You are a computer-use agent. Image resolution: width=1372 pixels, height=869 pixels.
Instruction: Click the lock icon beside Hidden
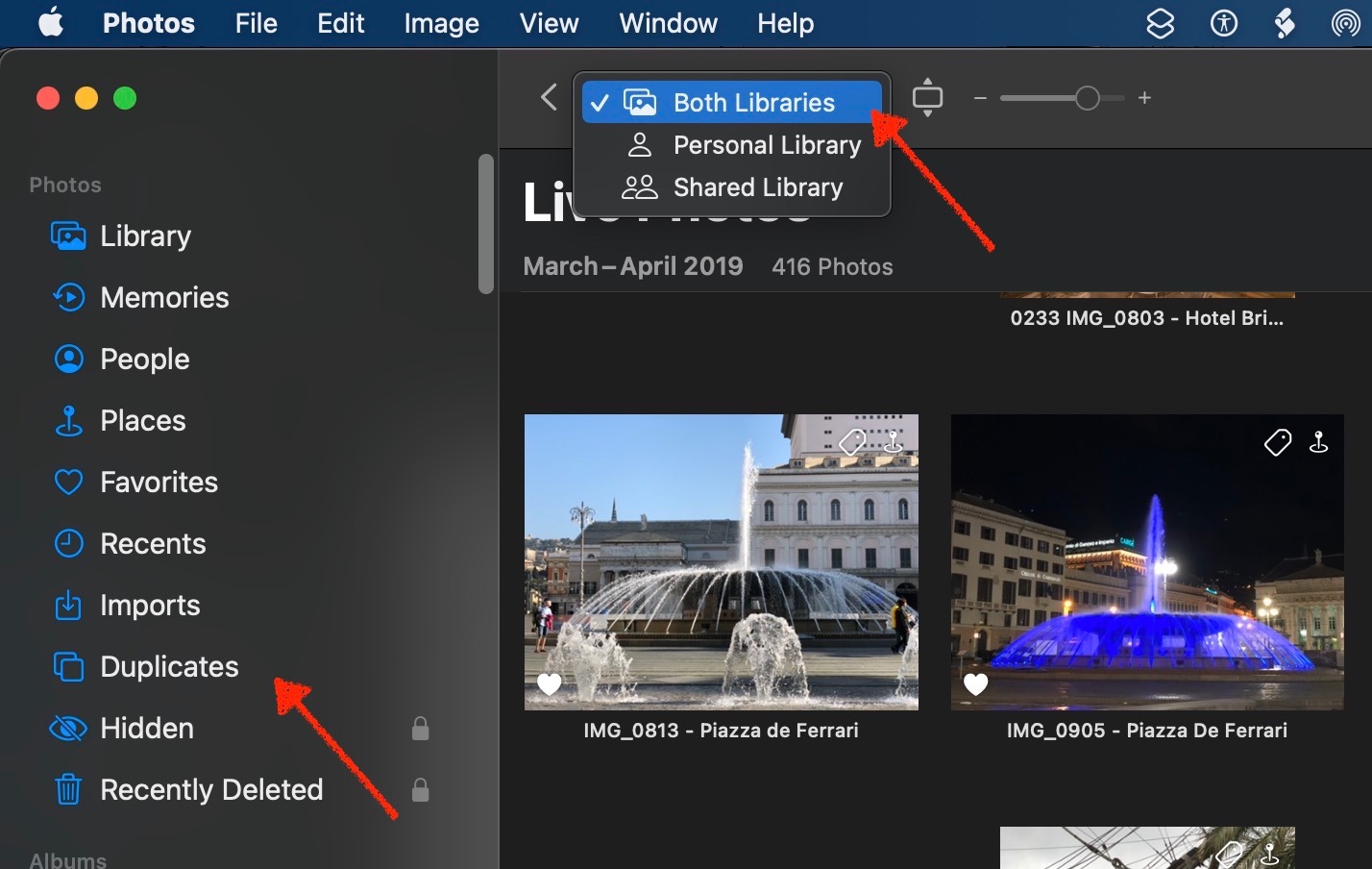coord(420,728)
